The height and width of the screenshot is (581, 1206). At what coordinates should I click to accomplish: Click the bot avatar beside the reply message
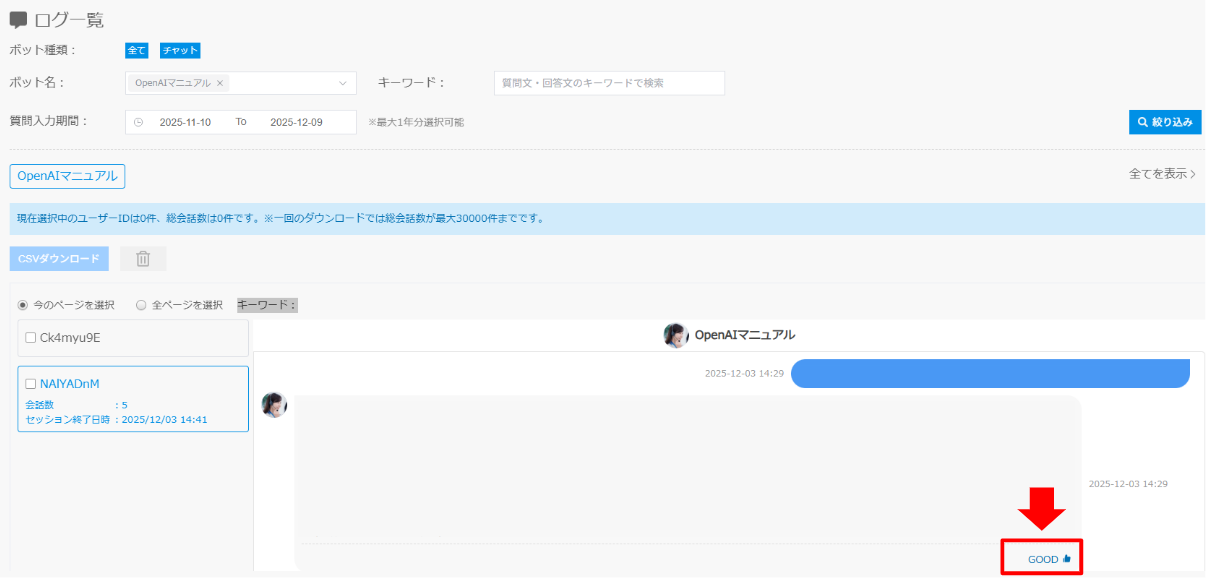273,405
